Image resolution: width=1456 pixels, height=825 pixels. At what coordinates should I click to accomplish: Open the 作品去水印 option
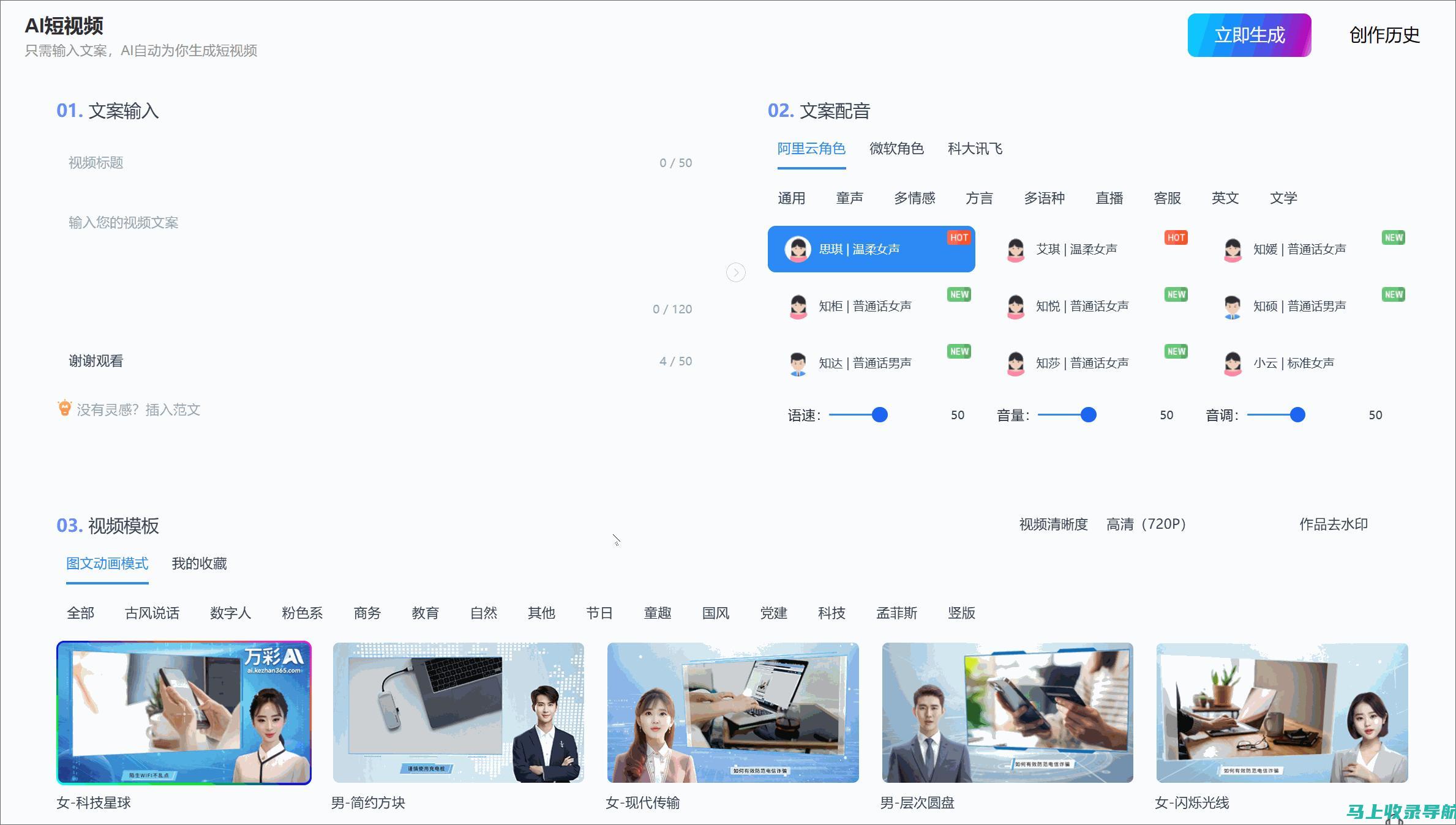tap(1334, 524)
